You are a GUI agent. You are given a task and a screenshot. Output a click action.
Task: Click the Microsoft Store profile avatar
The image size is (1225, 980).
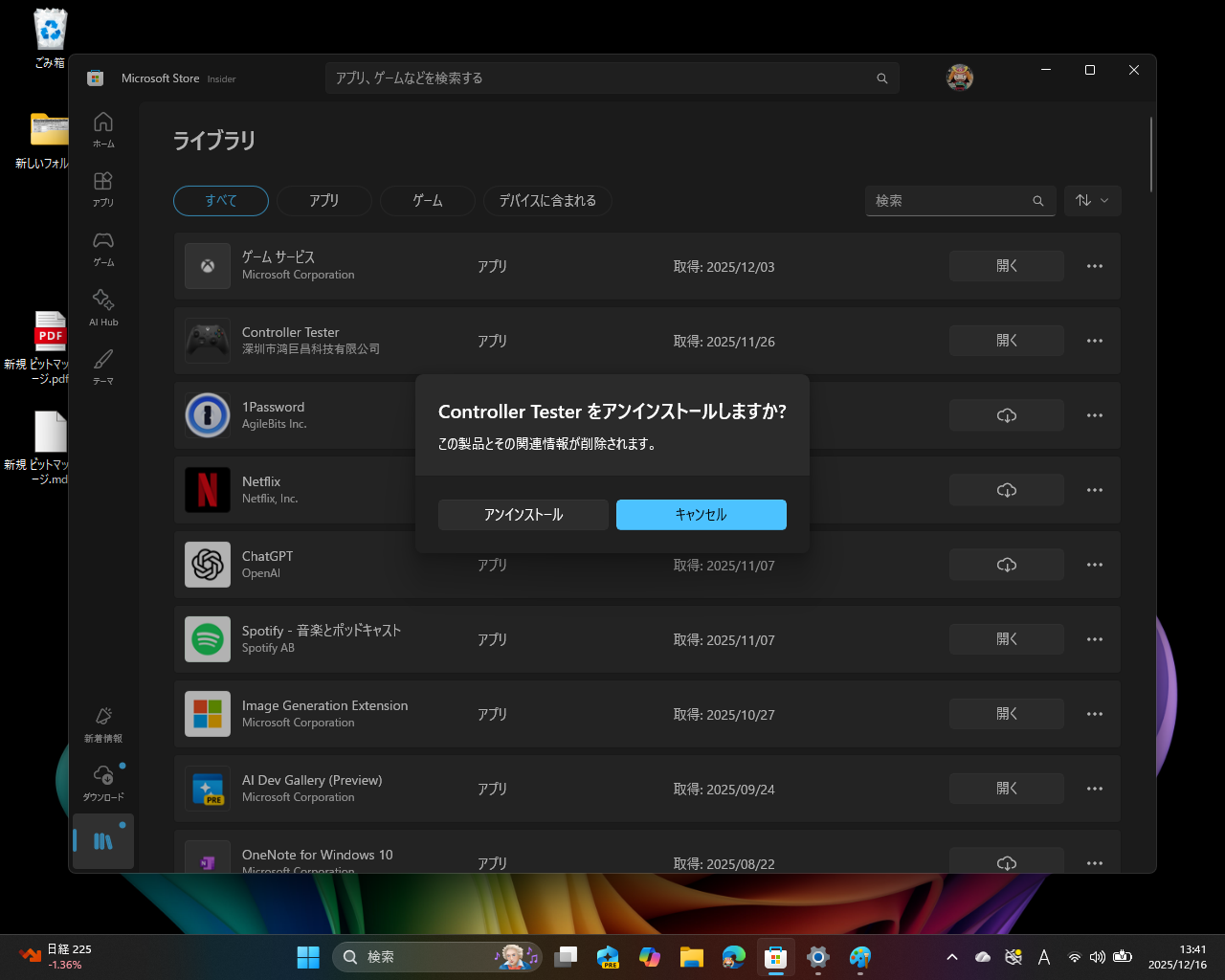(x=959, y=78)
